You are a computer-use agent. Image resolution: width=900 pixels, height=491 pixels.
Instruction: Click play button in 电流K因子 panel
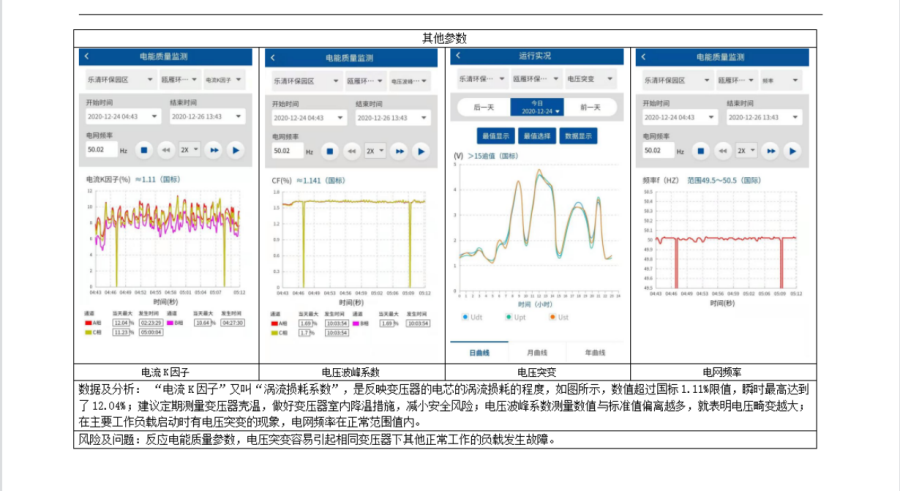(x=235, y=150)
